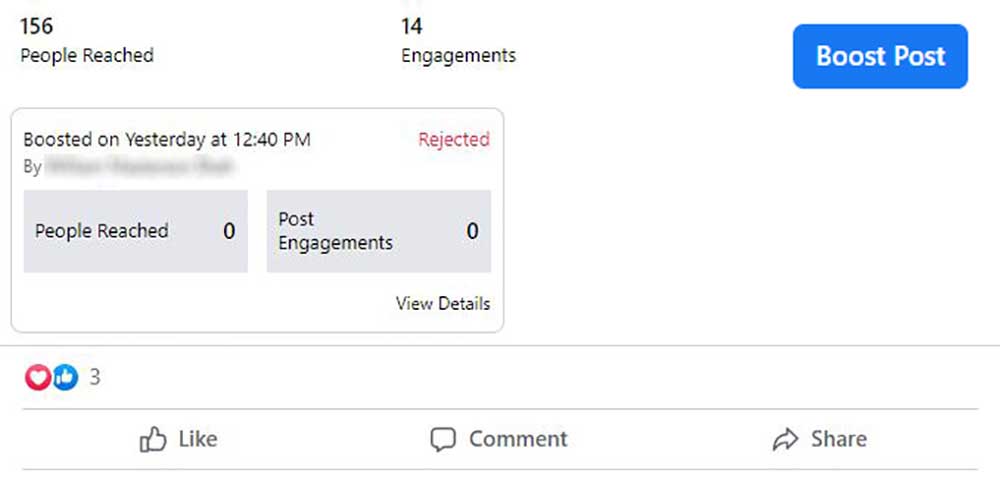Image resolution: width=1000 pixels, height=479 pixels.
Task: Click the red heart reaction icon
Action: coord(37,377)
